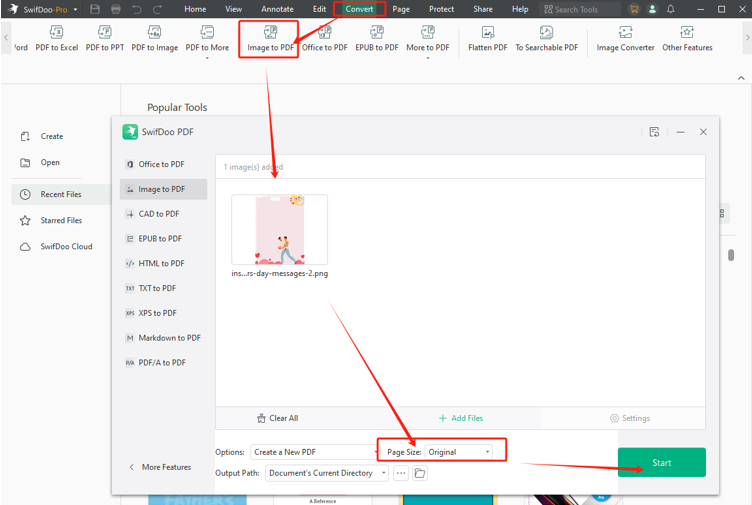Open Office to PDF ribbon tool
The image size is (752, 505).
tap(325, 38)
